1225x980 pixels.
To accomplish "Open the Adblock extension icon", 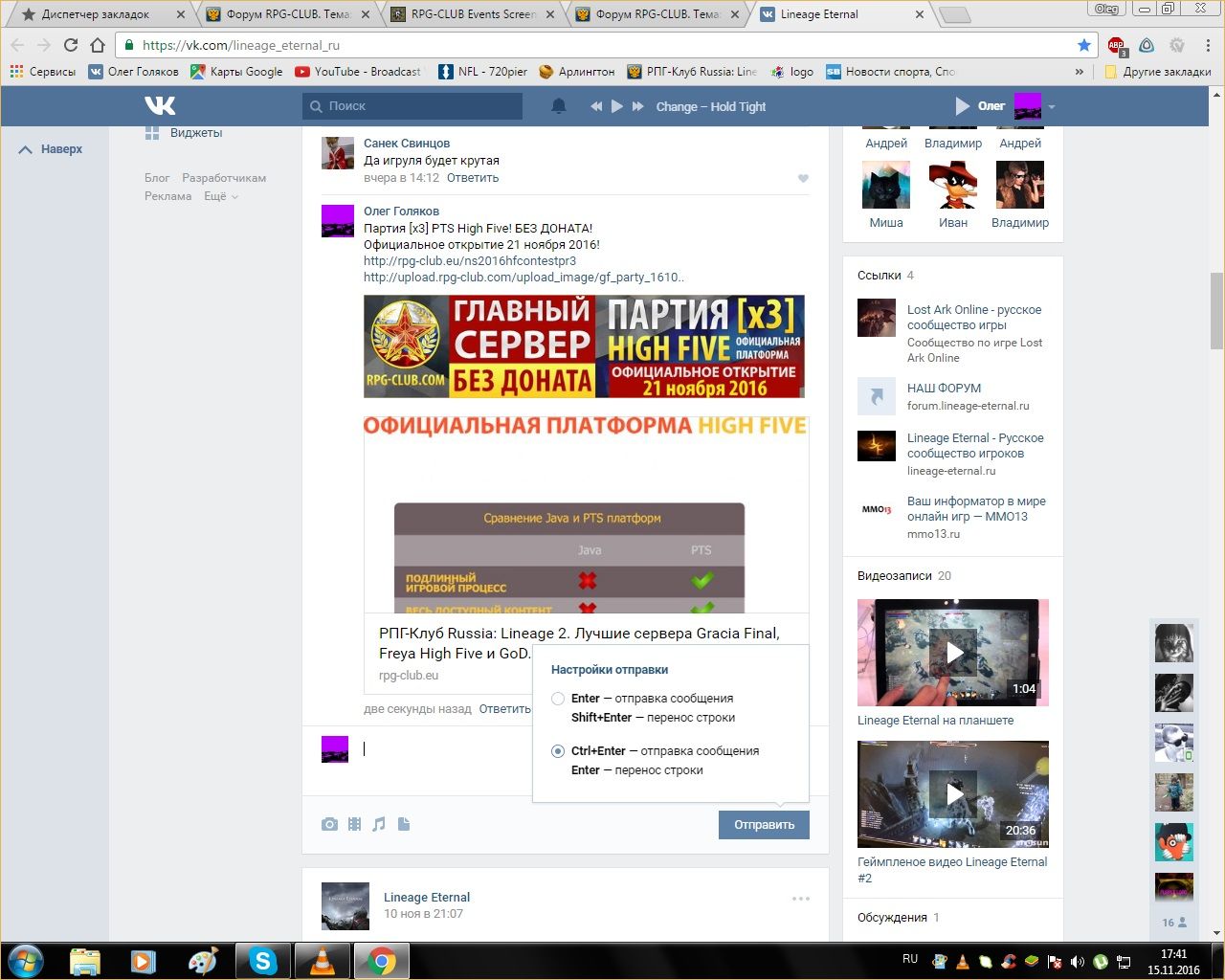I will coord(1117,46).
